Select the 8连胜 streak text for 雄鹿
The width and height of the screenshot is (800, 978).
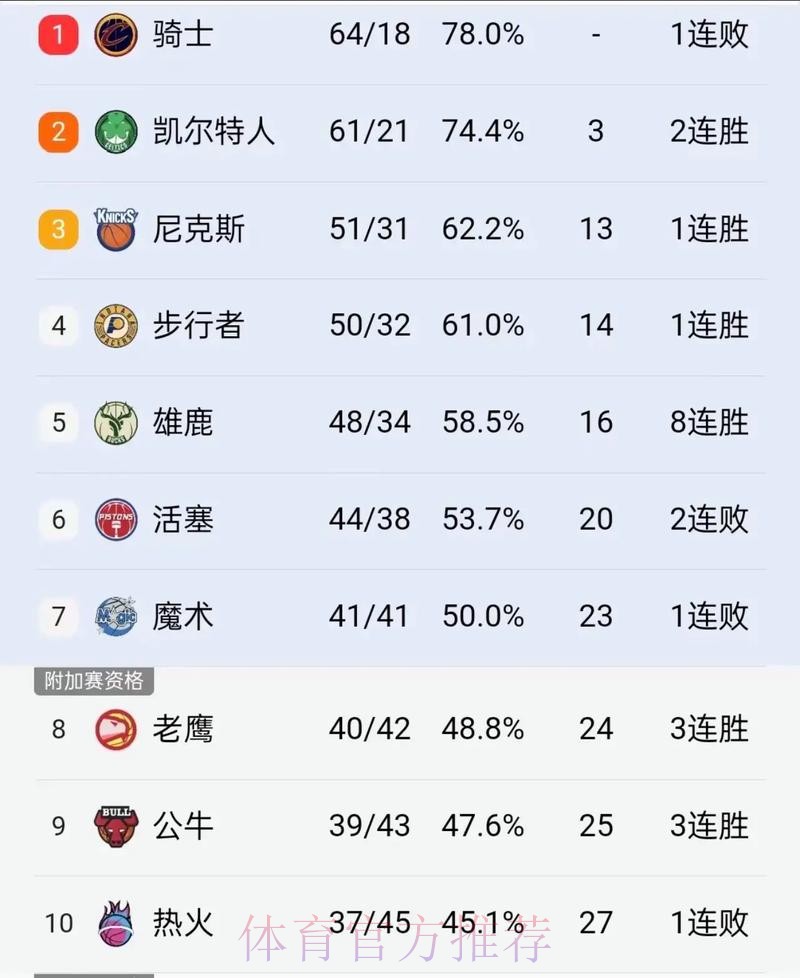[x=709, y=423]
